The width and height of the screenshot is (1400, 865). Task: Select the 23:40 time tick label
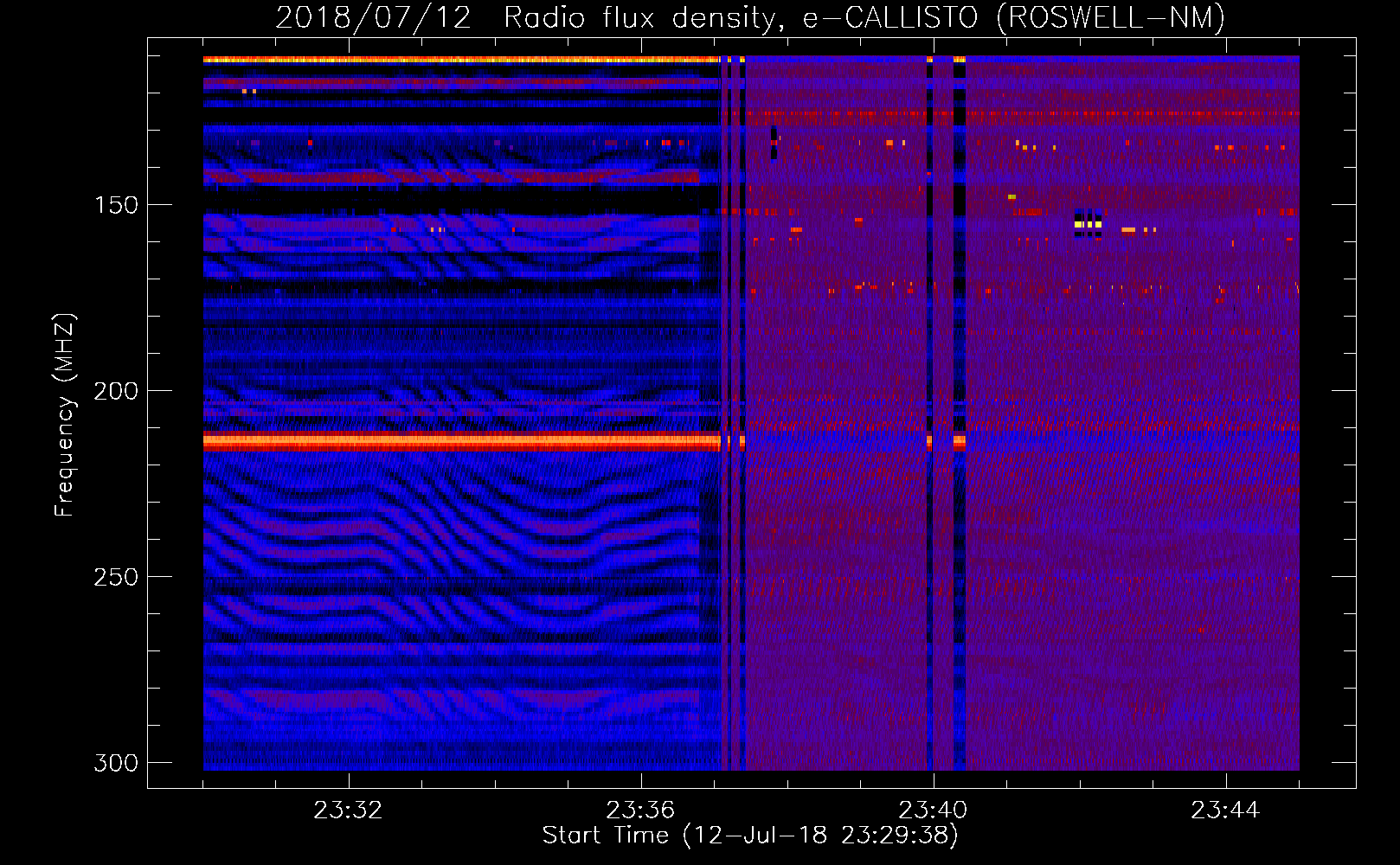click(933, 811)
